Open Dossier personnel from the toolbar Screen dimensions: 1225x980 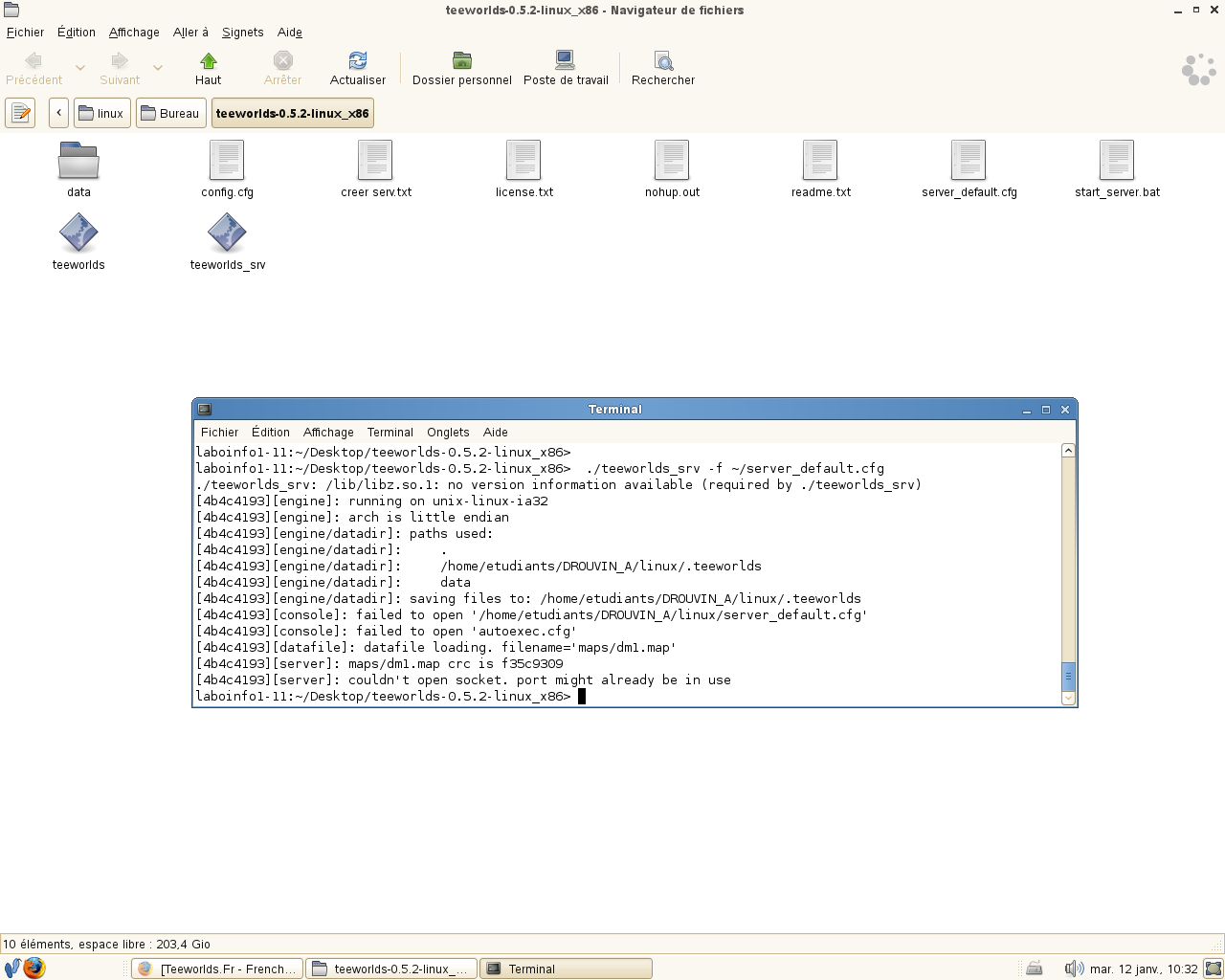[460, 65]
